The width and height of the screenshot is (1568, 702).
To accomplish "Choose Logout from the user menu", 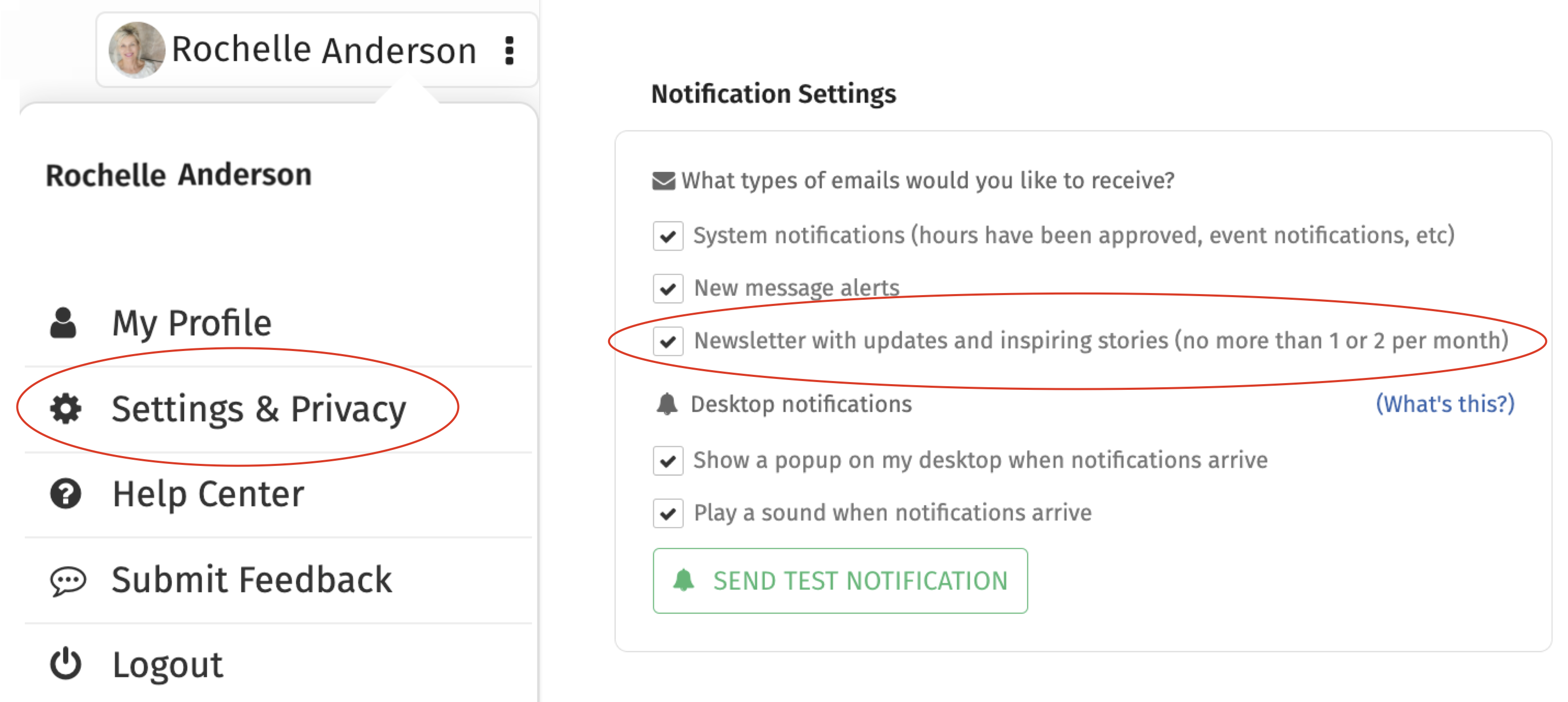I will tap(278, 664).
